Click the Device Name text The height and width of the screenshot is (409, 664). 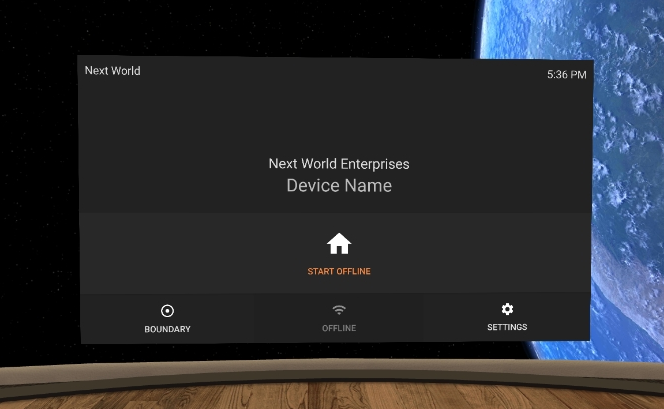339,185
